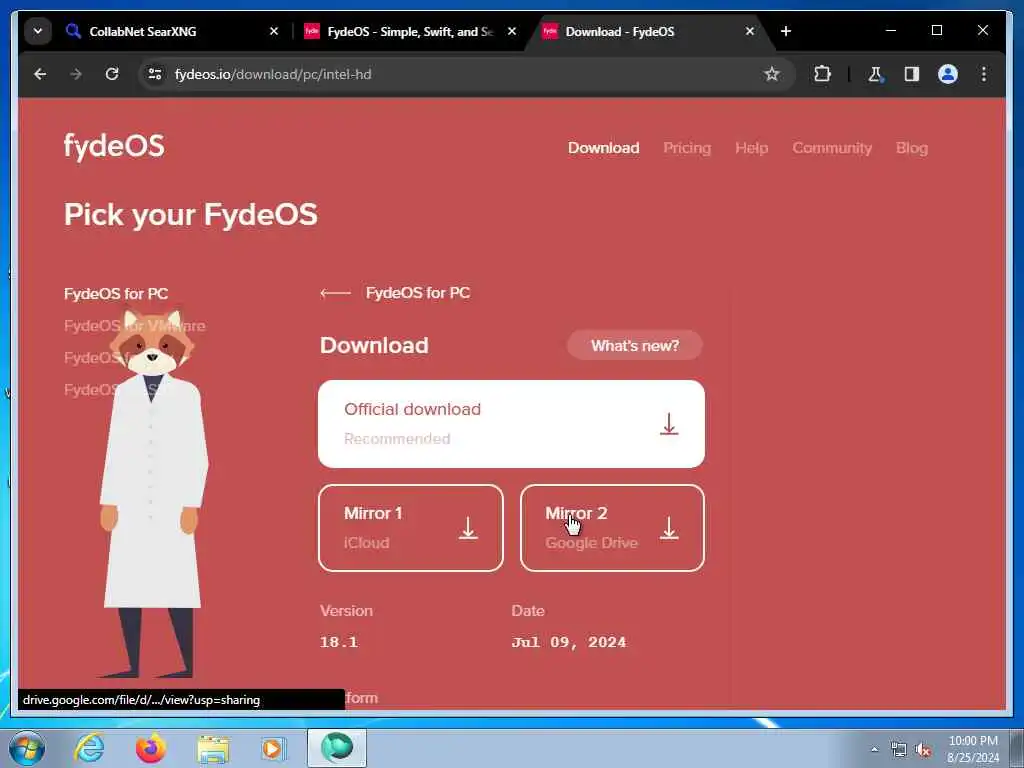
Task: Switch to FydeOS - Simple, Swift tab
Action: coord(411,31)
